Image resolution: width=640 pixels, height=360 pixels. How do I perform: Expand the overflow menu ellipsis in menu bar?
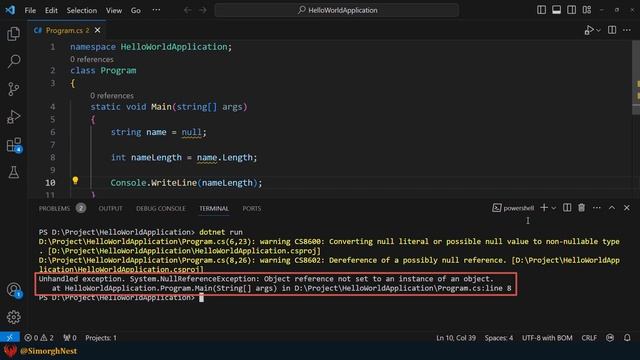pos(156,10)
